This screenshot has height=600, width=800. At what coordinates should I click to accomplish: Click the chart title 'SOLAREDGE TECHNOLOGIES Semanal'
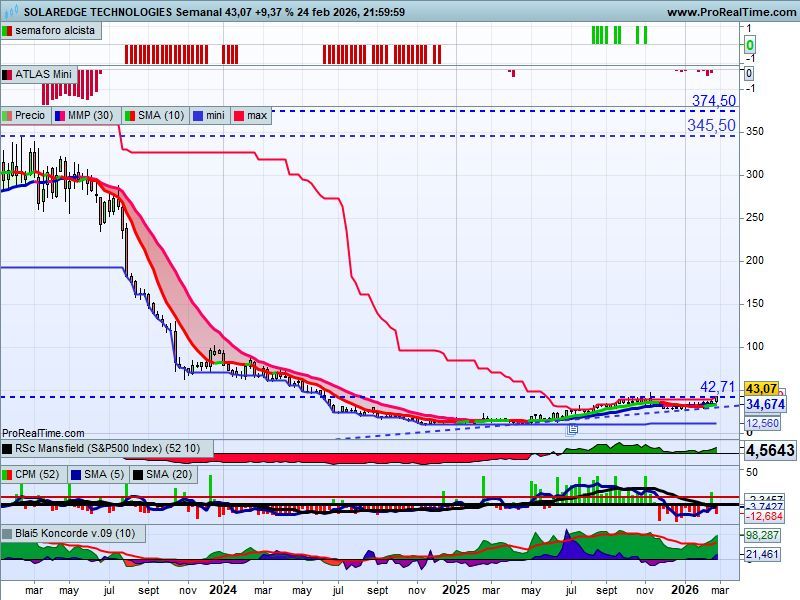[x=123, y=12]
